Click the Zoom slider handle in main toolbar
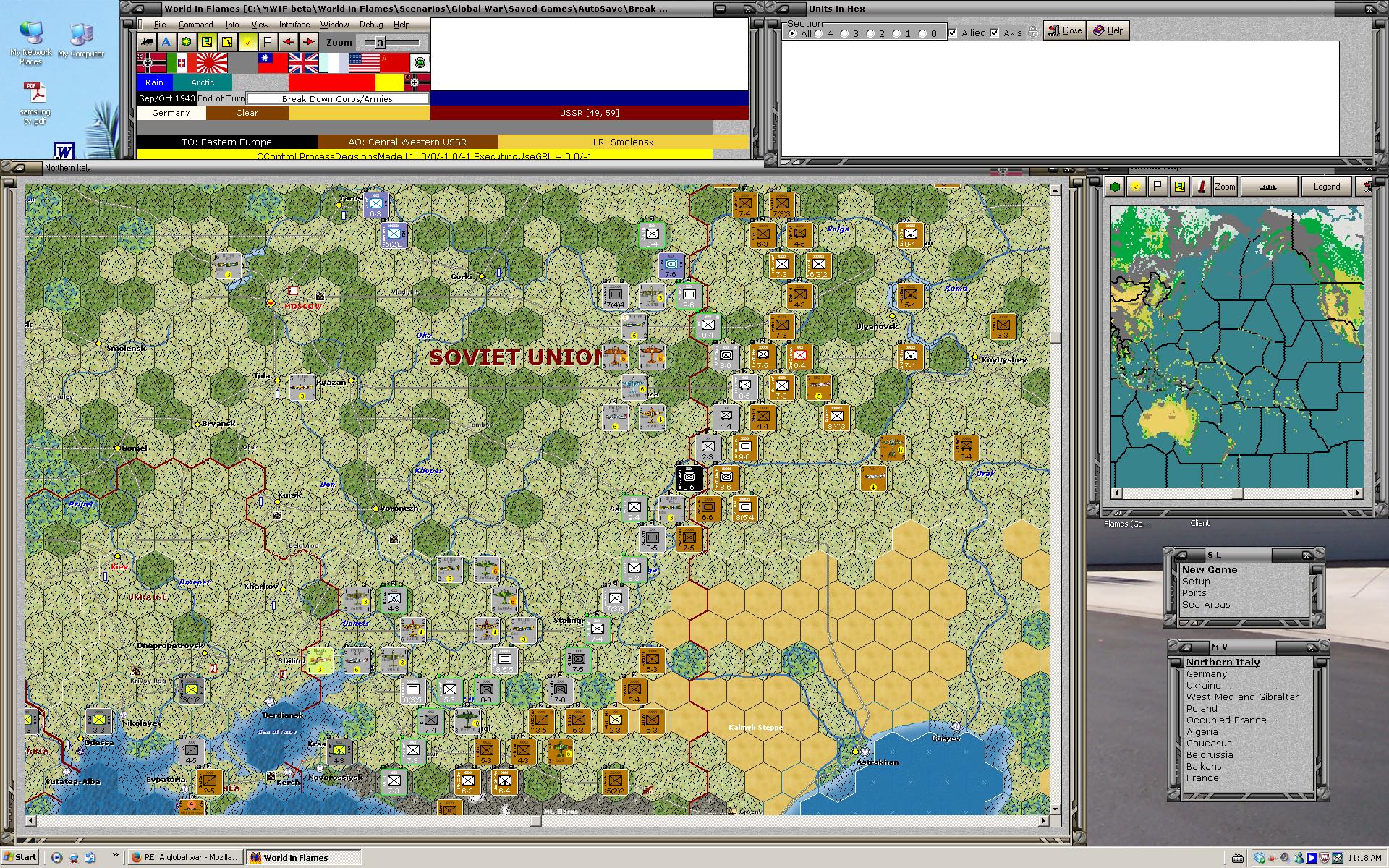This screenshot has height=868, width=1389. (x=380, y=43)
